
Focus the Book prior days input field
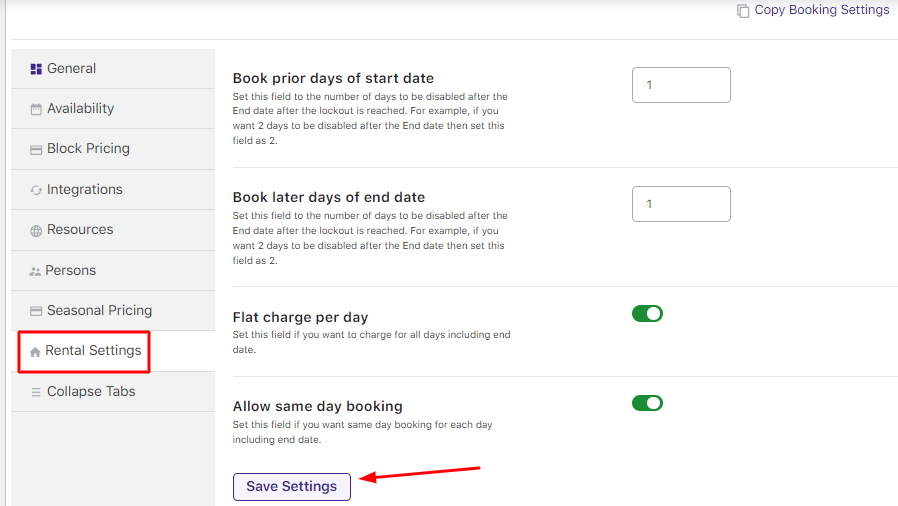[681, 85]
